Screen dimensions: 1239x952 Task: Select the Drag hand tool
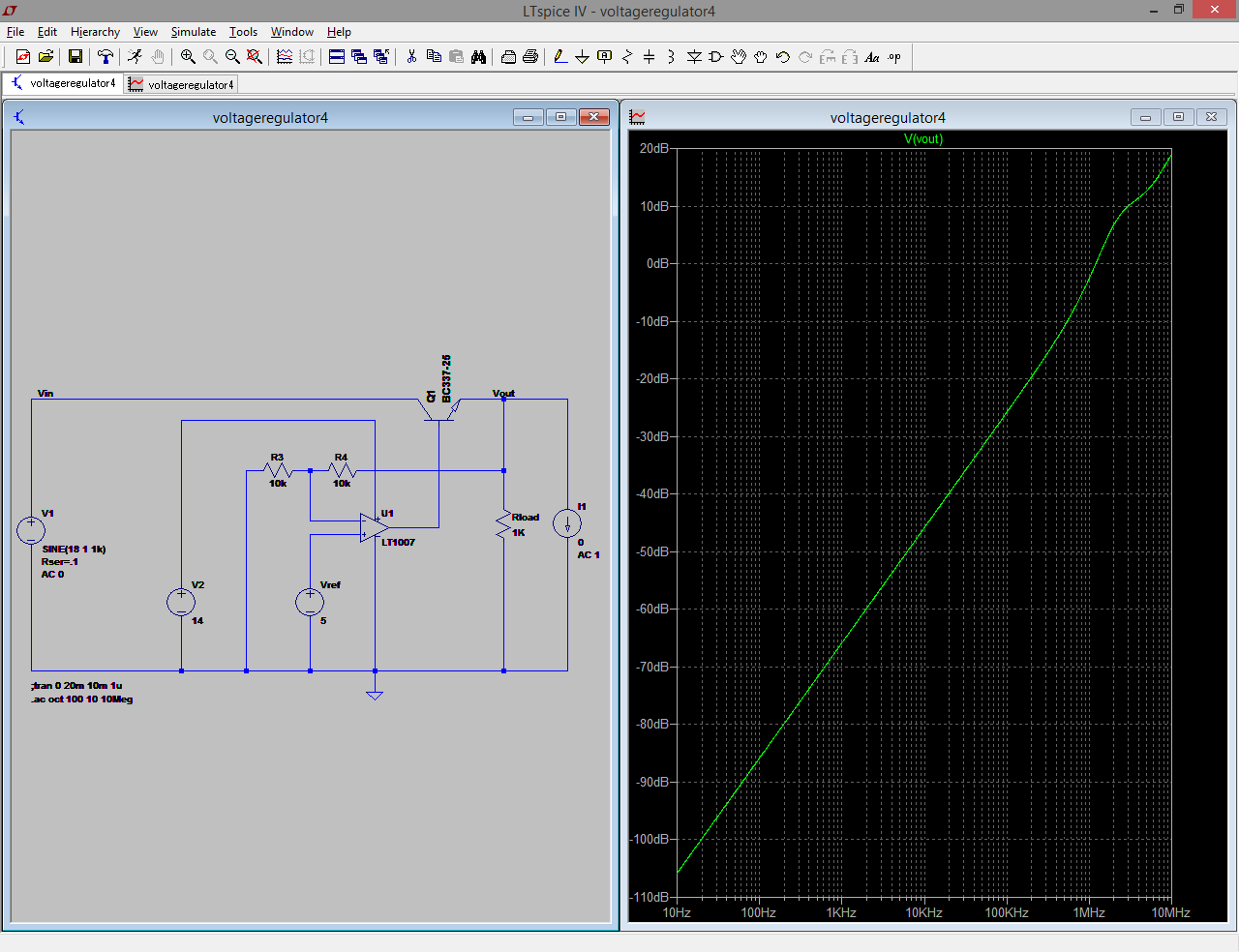pos(761,57)
